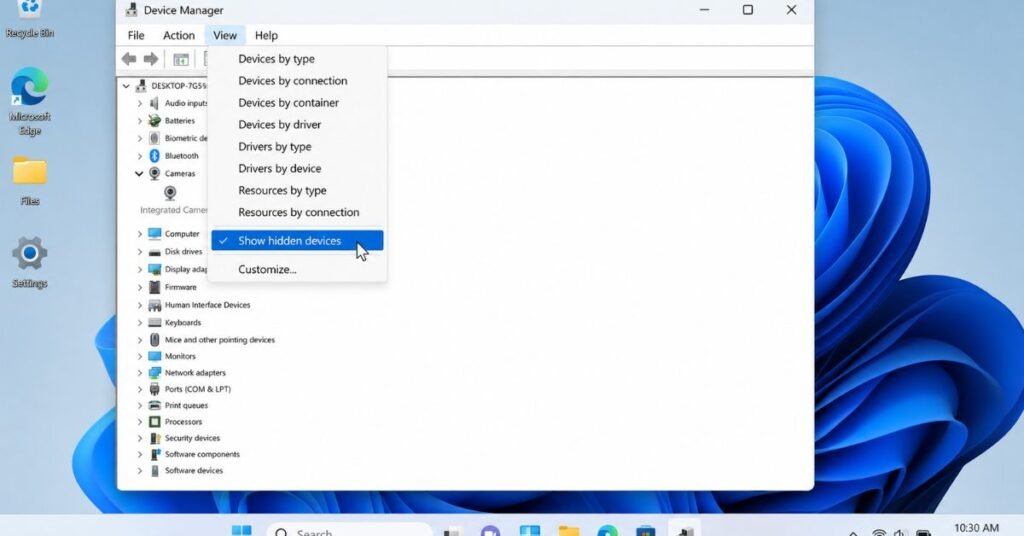Collapse the DESKTOP root tree node
This screenshot has width=1024, height=536.
(x=126, y=86)
